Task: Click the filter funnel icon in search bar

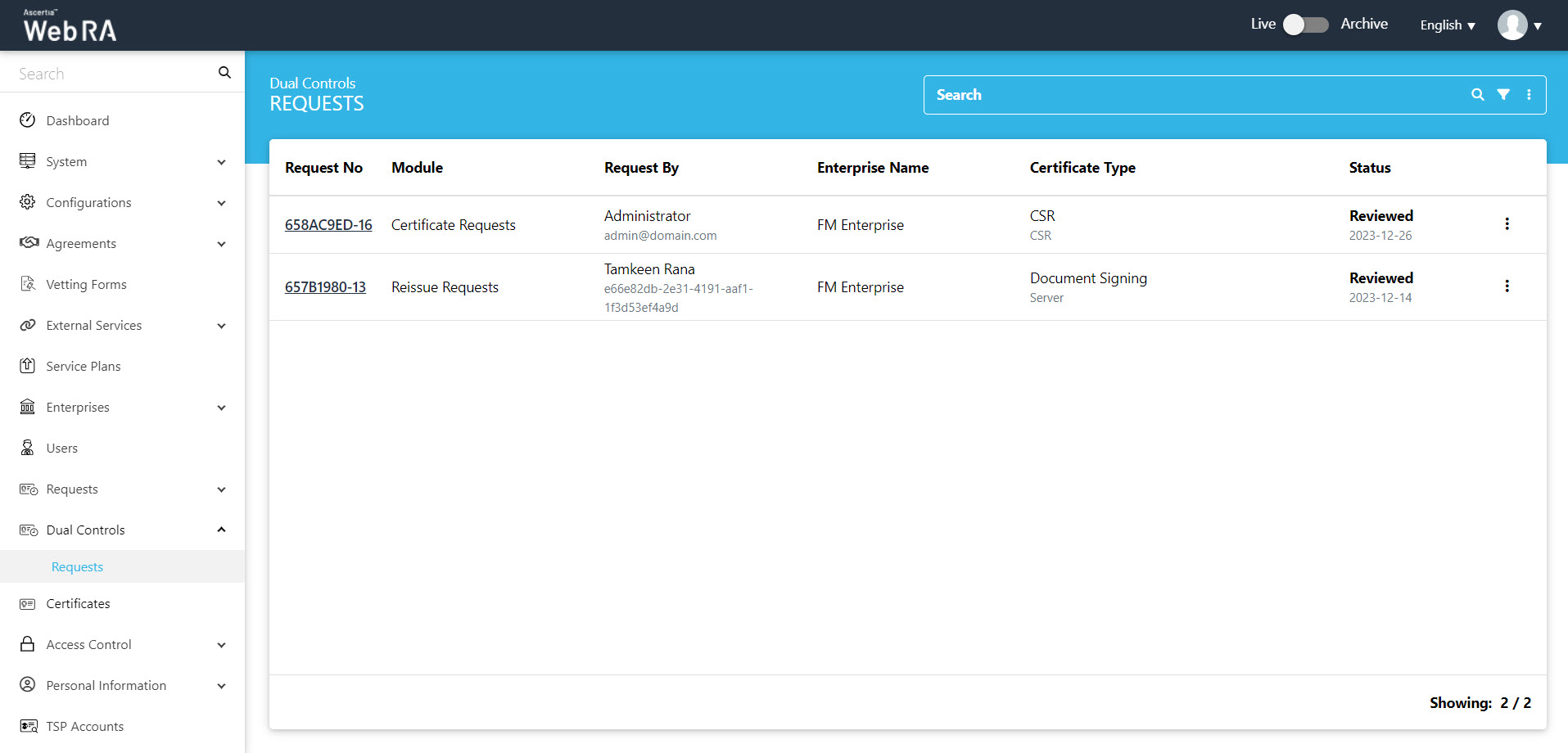Action: point(1503,95)
